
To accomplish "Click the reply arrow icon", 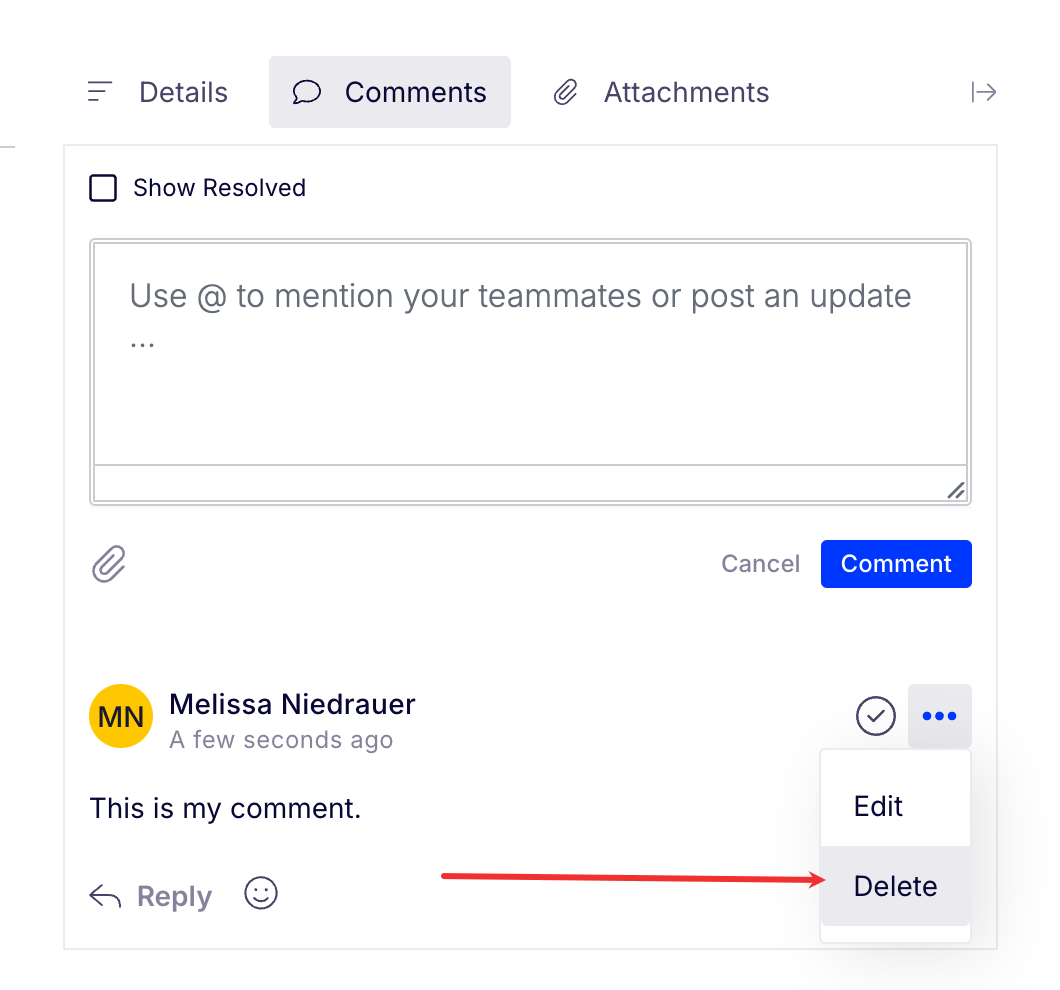I will 105,896.
